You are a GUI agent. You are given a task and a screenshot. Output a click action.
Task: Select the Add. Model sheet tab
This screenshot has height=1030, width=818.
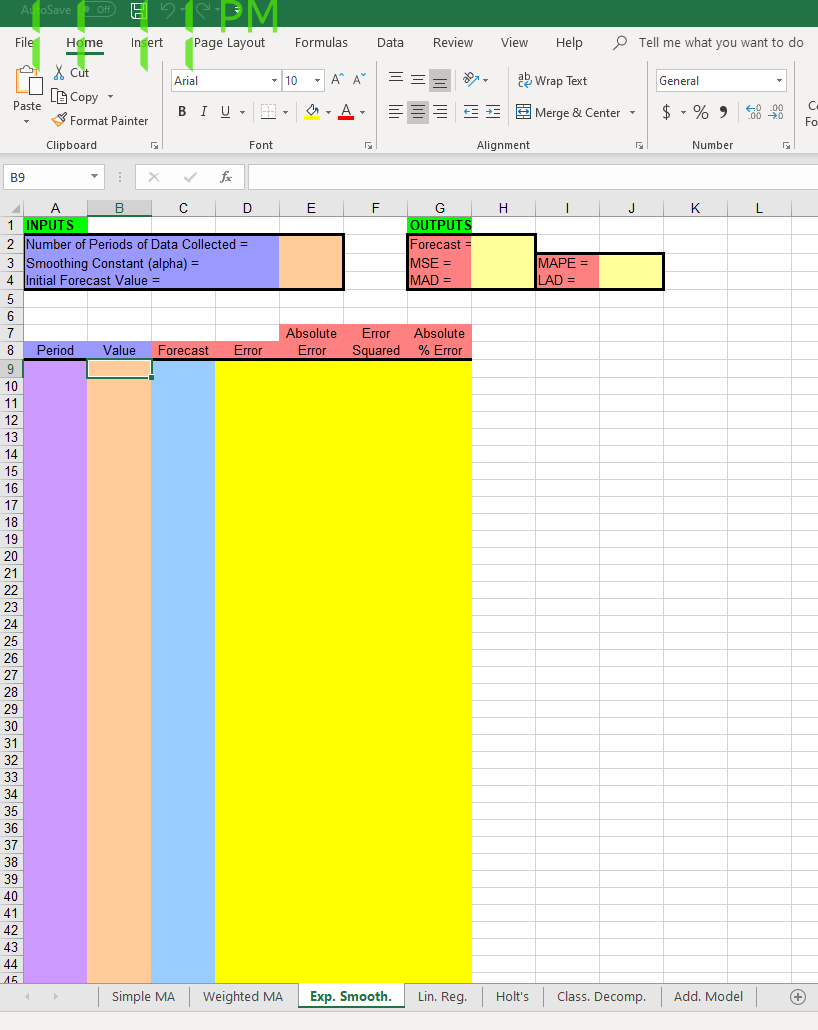708,996
